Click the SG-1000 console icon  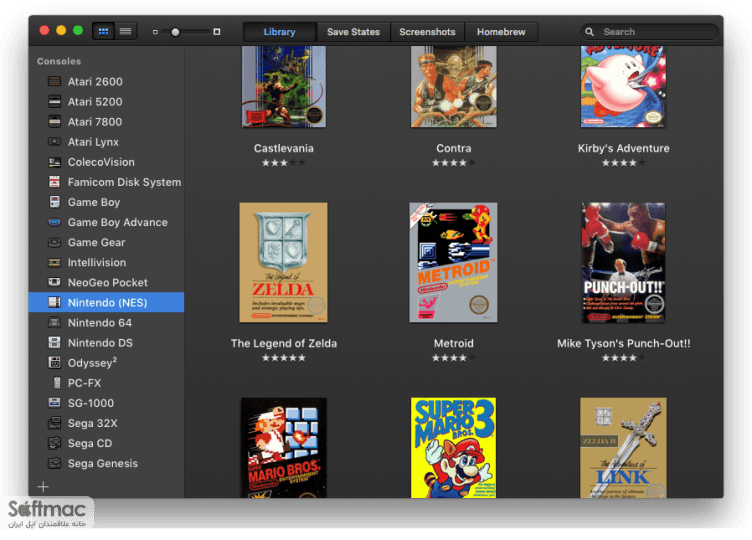(x=55, y=403)
